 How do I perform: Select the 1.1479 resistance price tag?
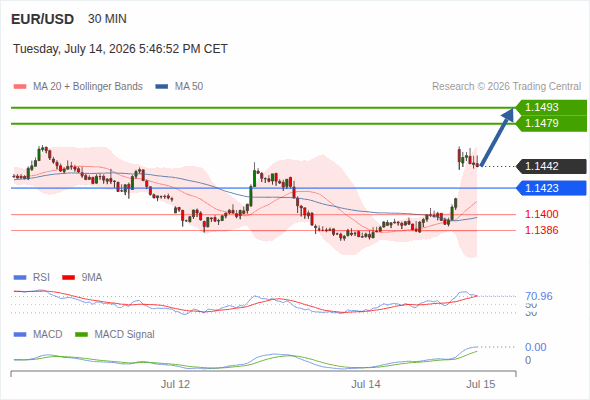click(551, 123)
